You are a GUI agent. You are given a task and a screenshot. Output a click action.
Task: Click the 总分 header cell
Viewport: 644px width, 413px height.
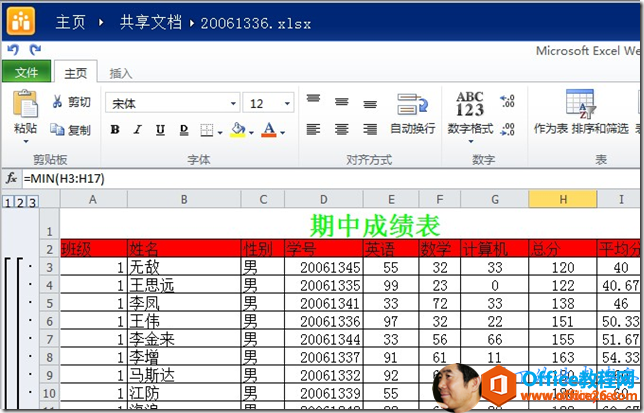coord(563,249)
